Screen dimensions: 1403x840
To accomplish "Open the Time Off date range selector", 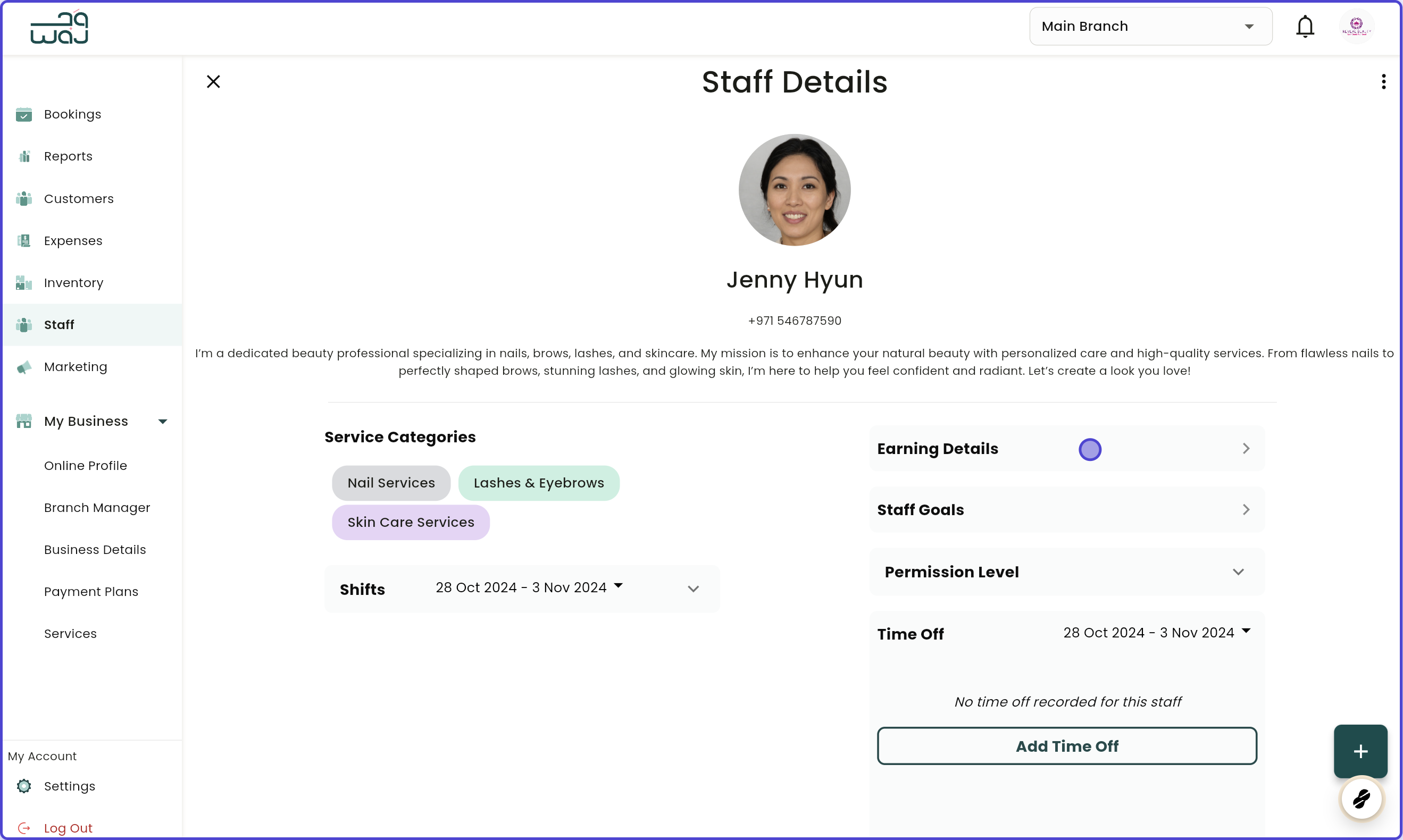I will pyautogui.click(x=1155, y=632).
